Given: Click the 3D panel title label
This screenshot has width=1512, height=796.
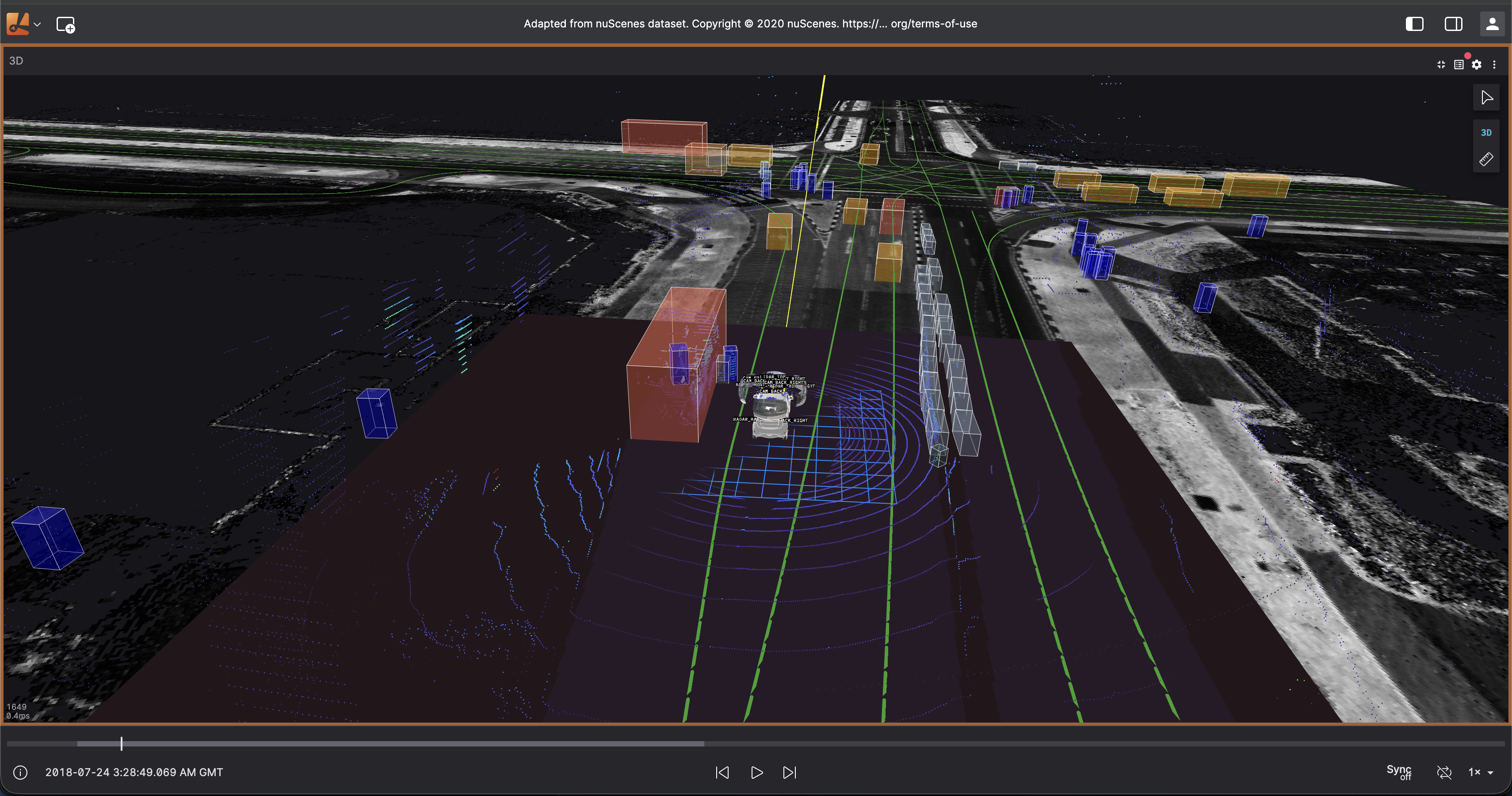Looking at the screenshot, I should coord(16,61).
